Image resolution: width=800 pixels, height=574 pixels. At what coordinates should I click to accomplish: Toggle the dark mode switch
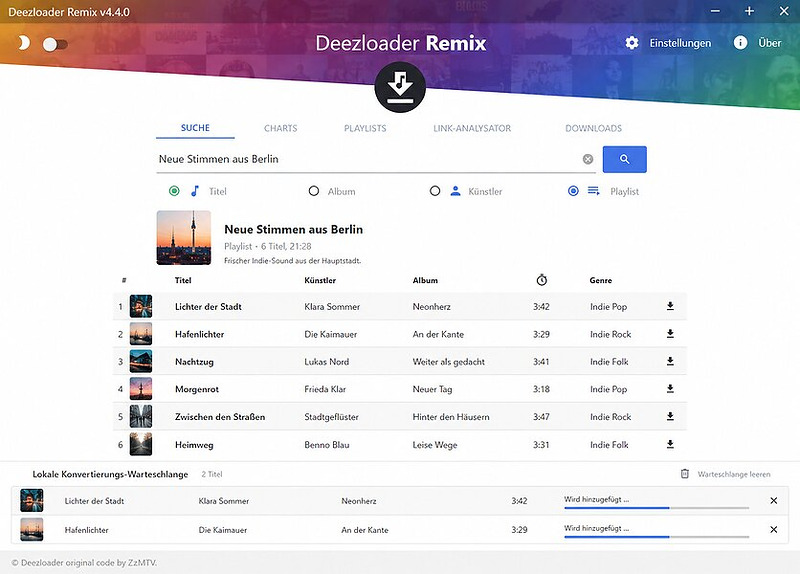click(55, 44)
